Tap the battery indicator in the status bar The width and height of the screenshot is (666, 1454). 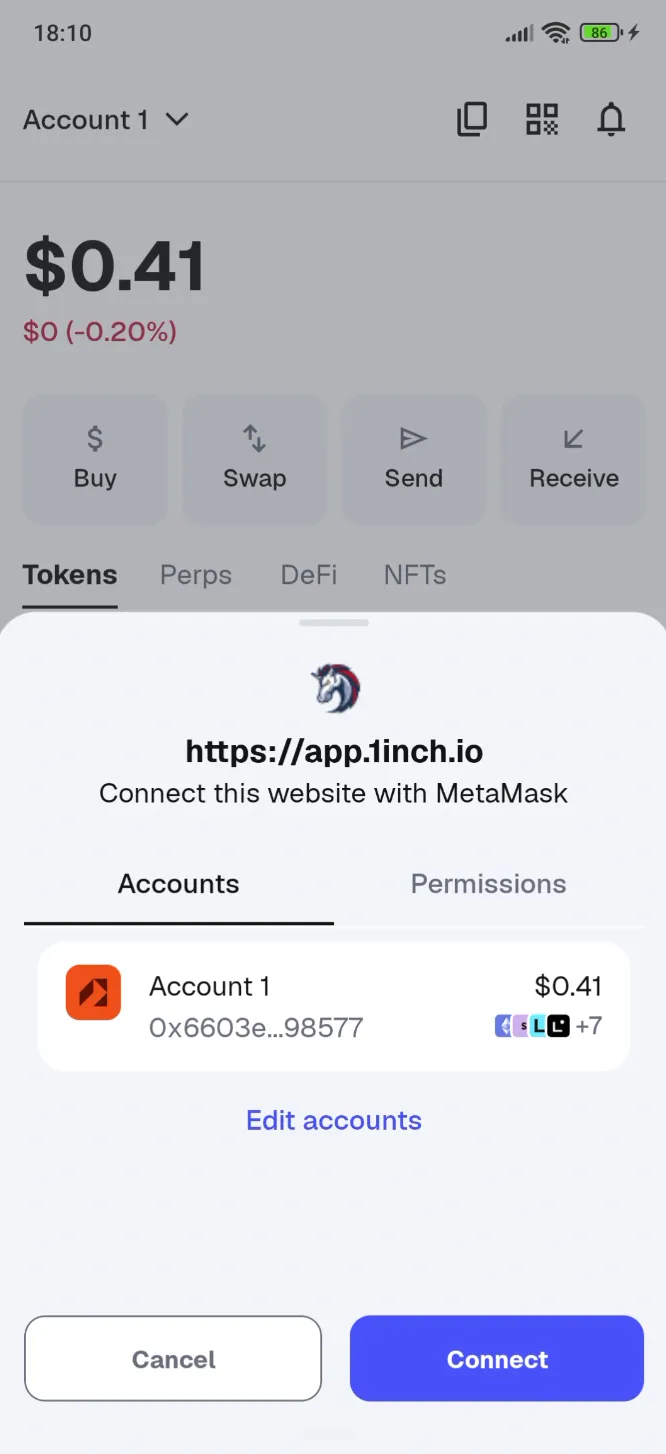[x=599, y=32]
